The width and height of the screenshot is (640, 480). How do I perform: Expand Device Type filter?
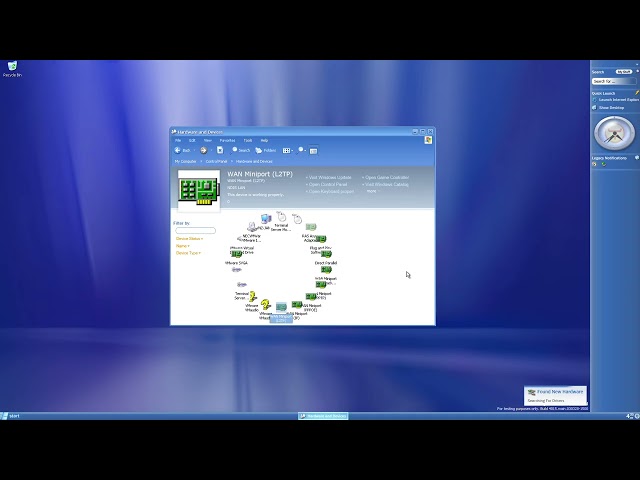[x=188, y=253]
